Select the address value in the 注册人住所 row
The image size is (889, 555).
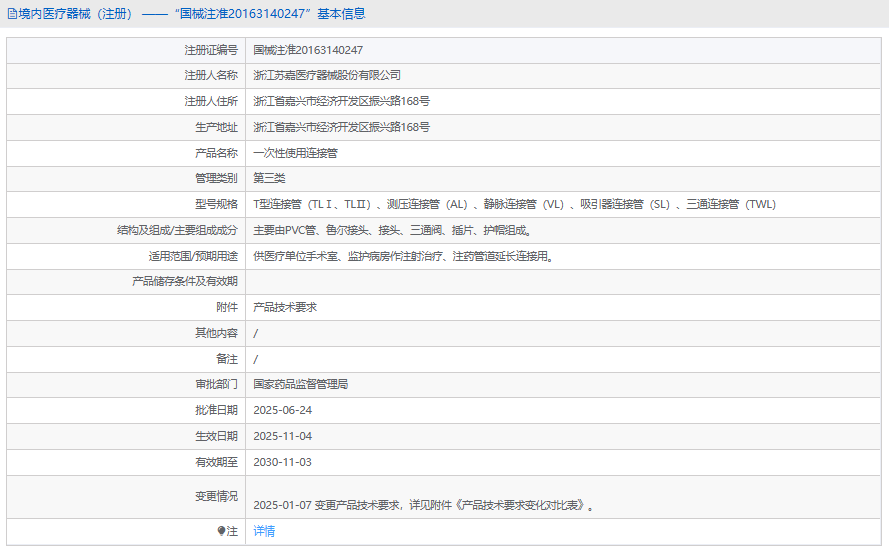341,101
